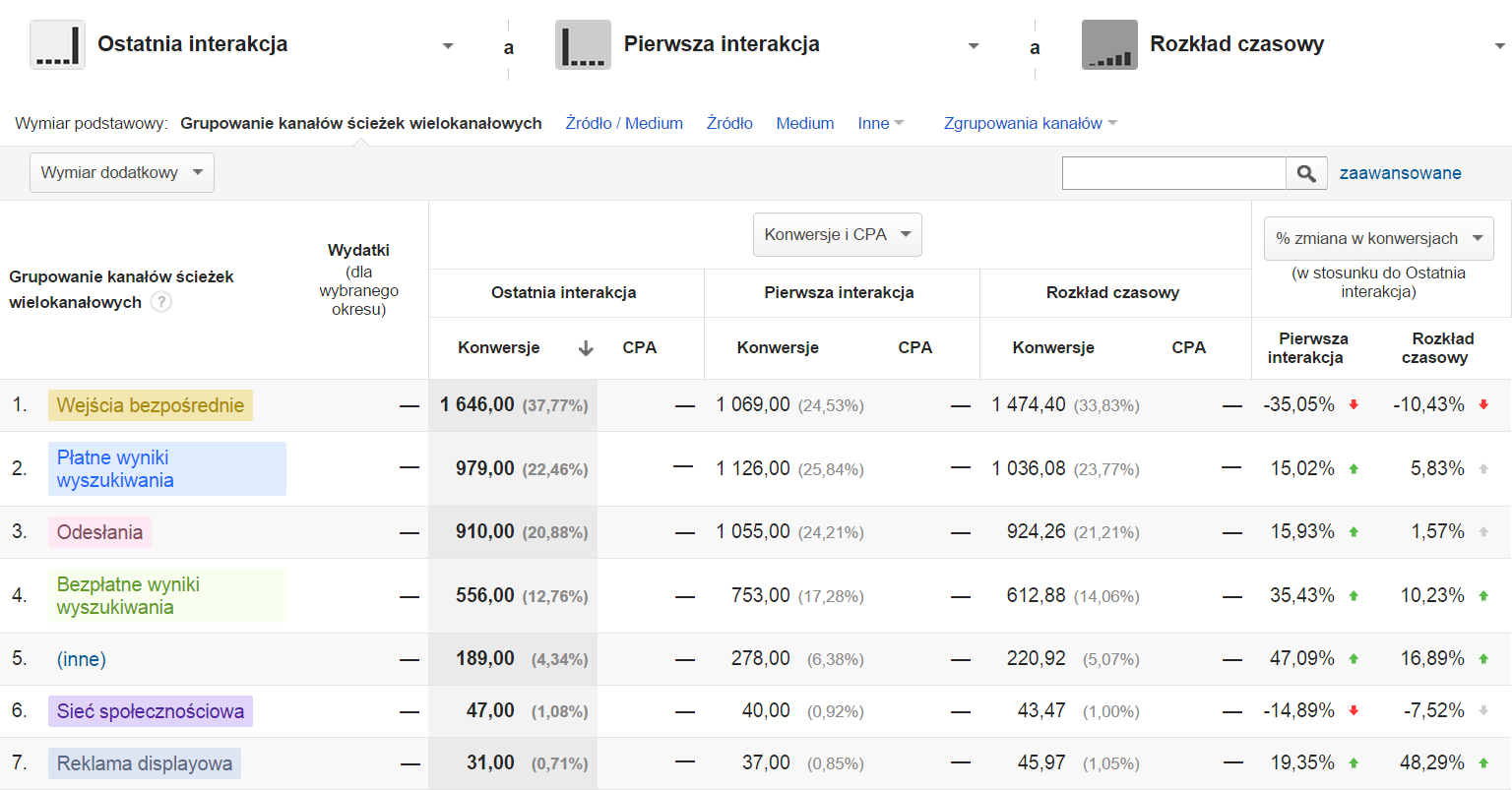The height and width of the screenshot is (790, 1512).
Task: Open the Wejścia bezpośrednie channel
Action: [x=151, y=405]
